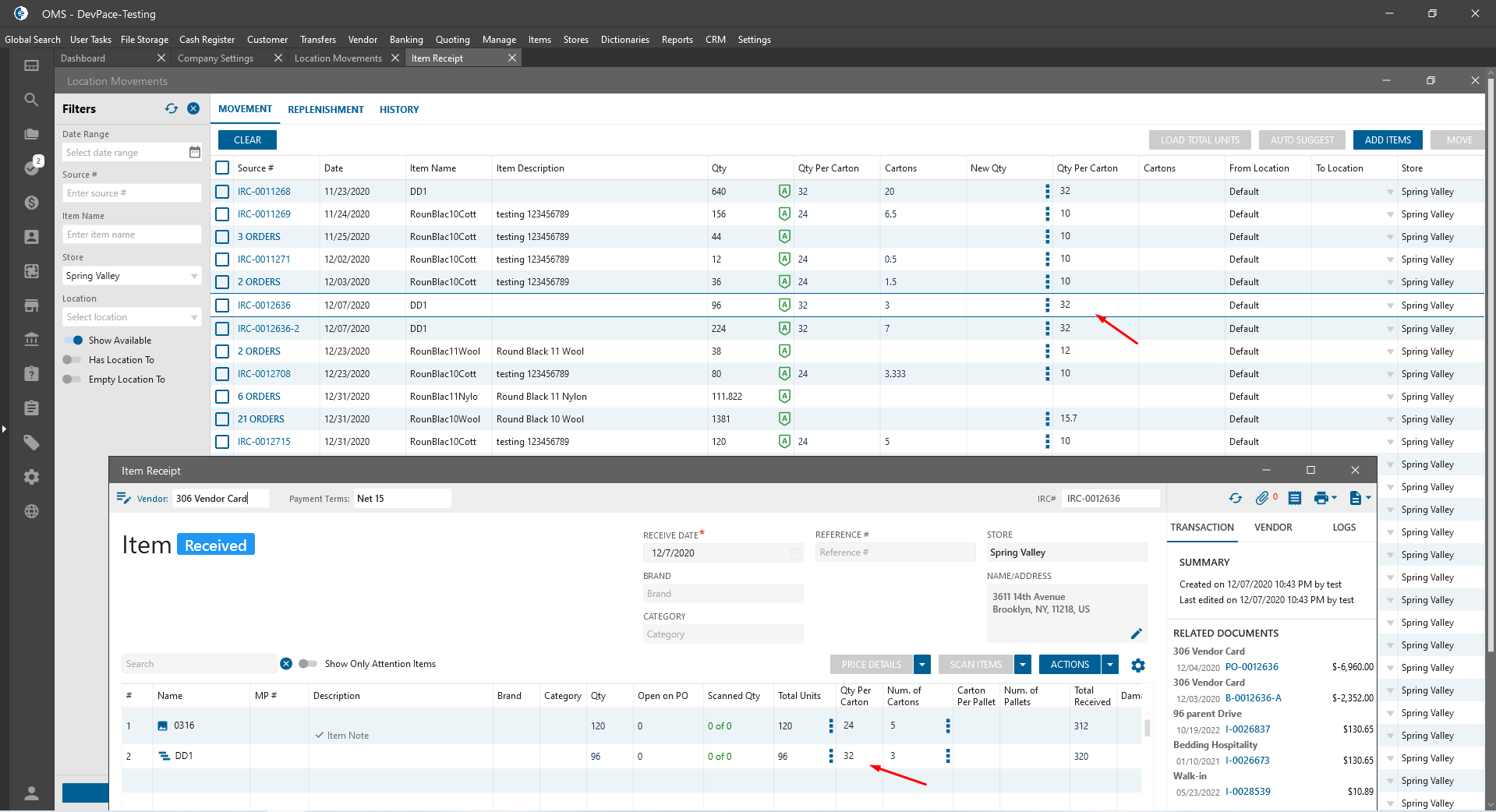Check the box for row IRC-0011268
Image resolution: width=1496 pixels, height=812 pixels.
click(222, 192)
